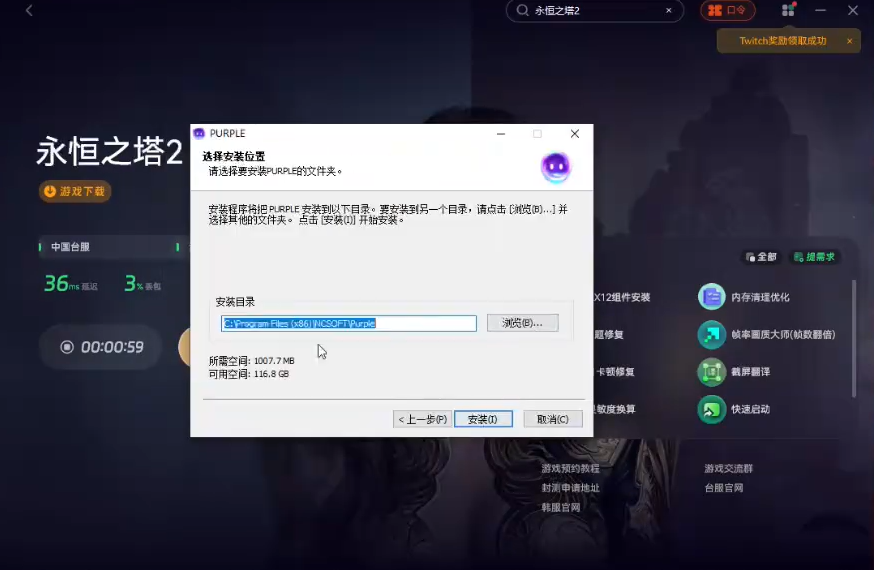
Task: Switch to the 全部 filter tab
Action: click(x=761, y=257)
